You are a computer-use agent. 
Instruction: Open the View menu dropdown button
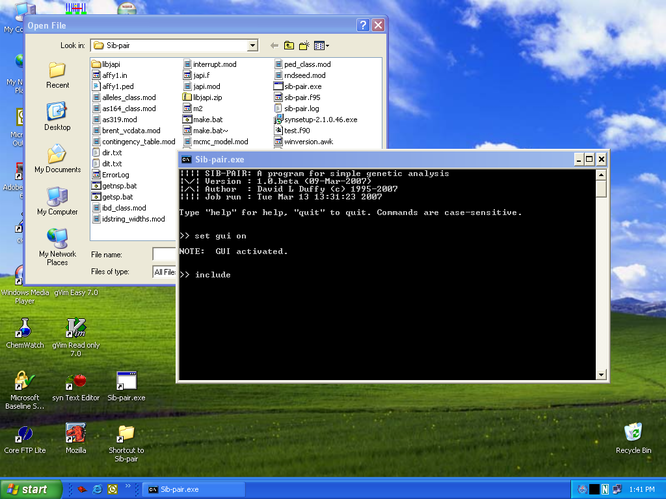(321, 45)
